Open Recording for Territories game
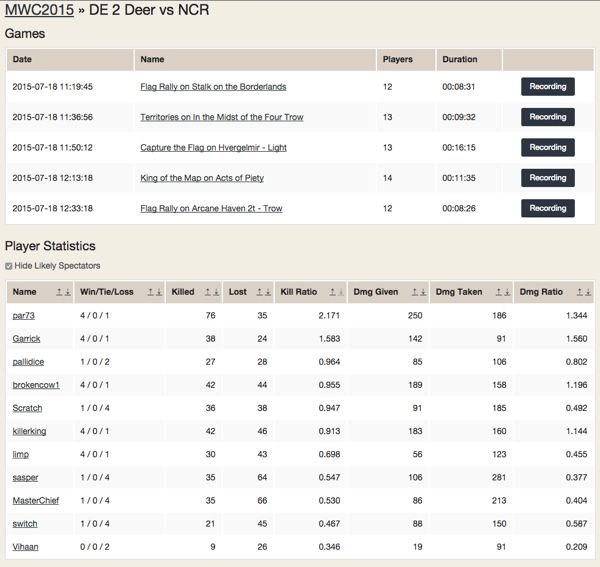The width and height of the screenshot is (600, 567). coord(548,117)
